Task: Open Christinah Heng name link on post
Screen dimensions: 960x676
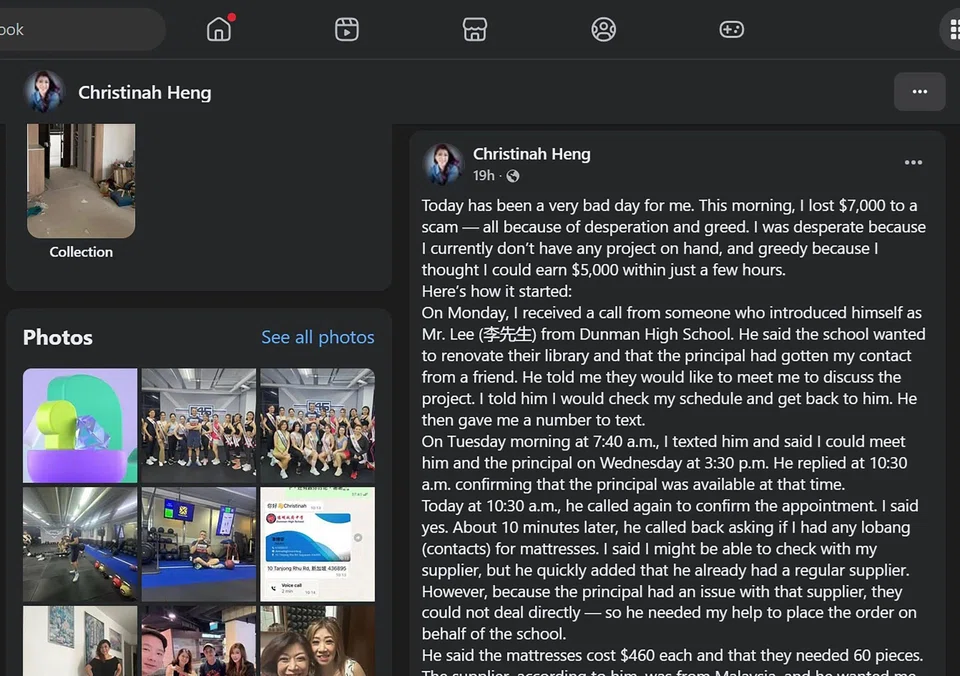Action: (x=531, y=154)
